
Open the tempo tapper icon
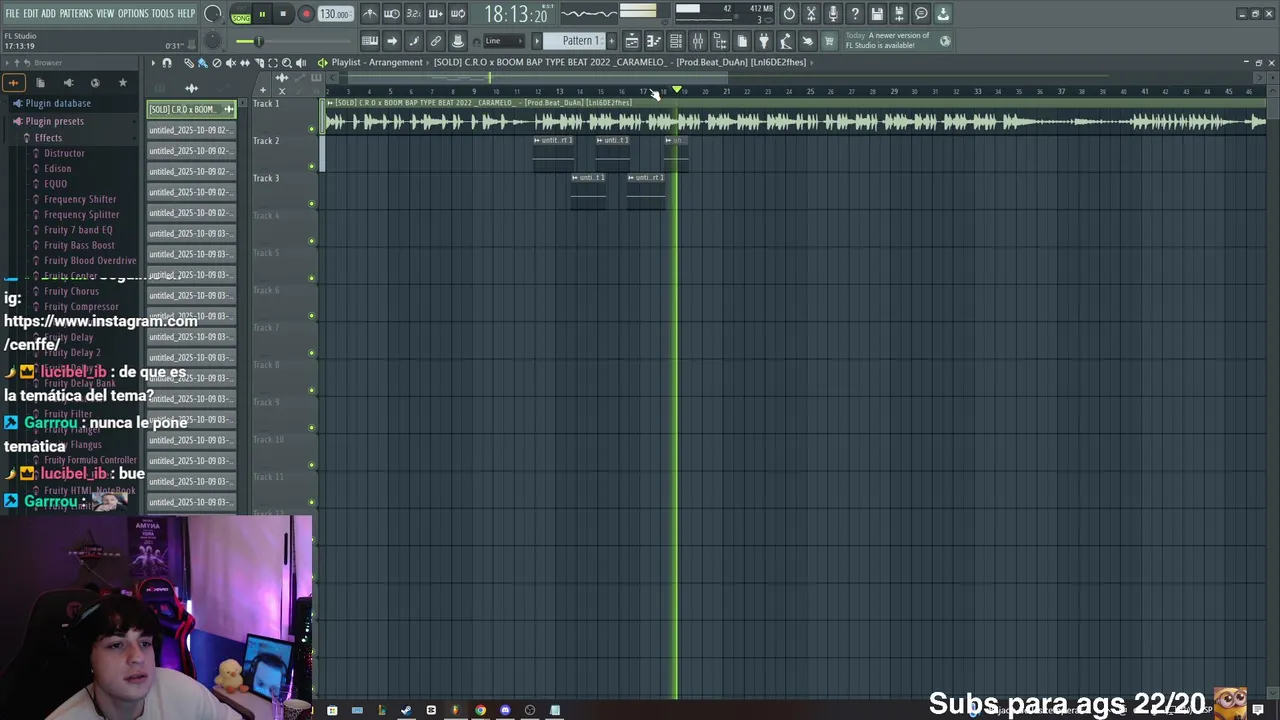point(786,41)
